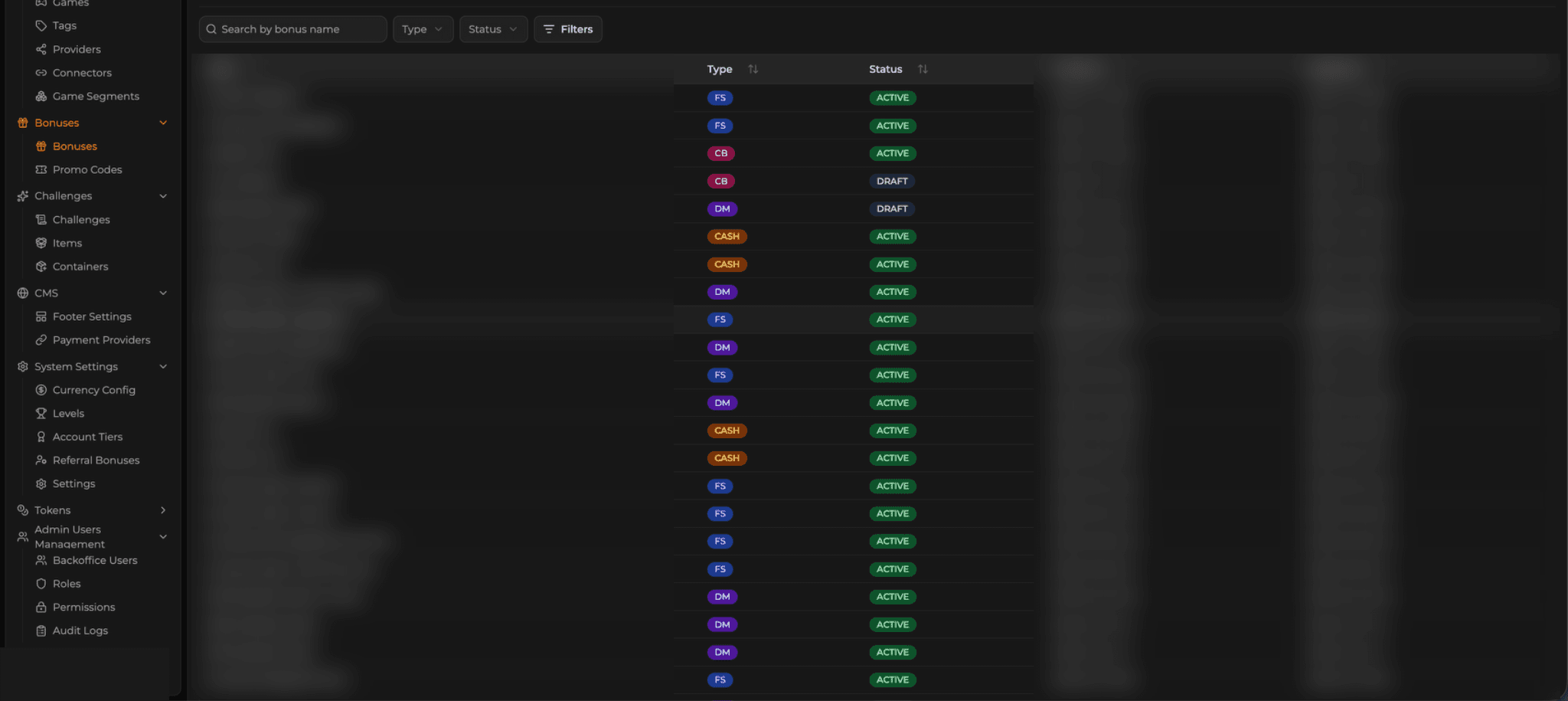The image size is (1568, 701).
Task: Go to Backoffice Users page
Action: pyautogui.click(x=95, y=560)
